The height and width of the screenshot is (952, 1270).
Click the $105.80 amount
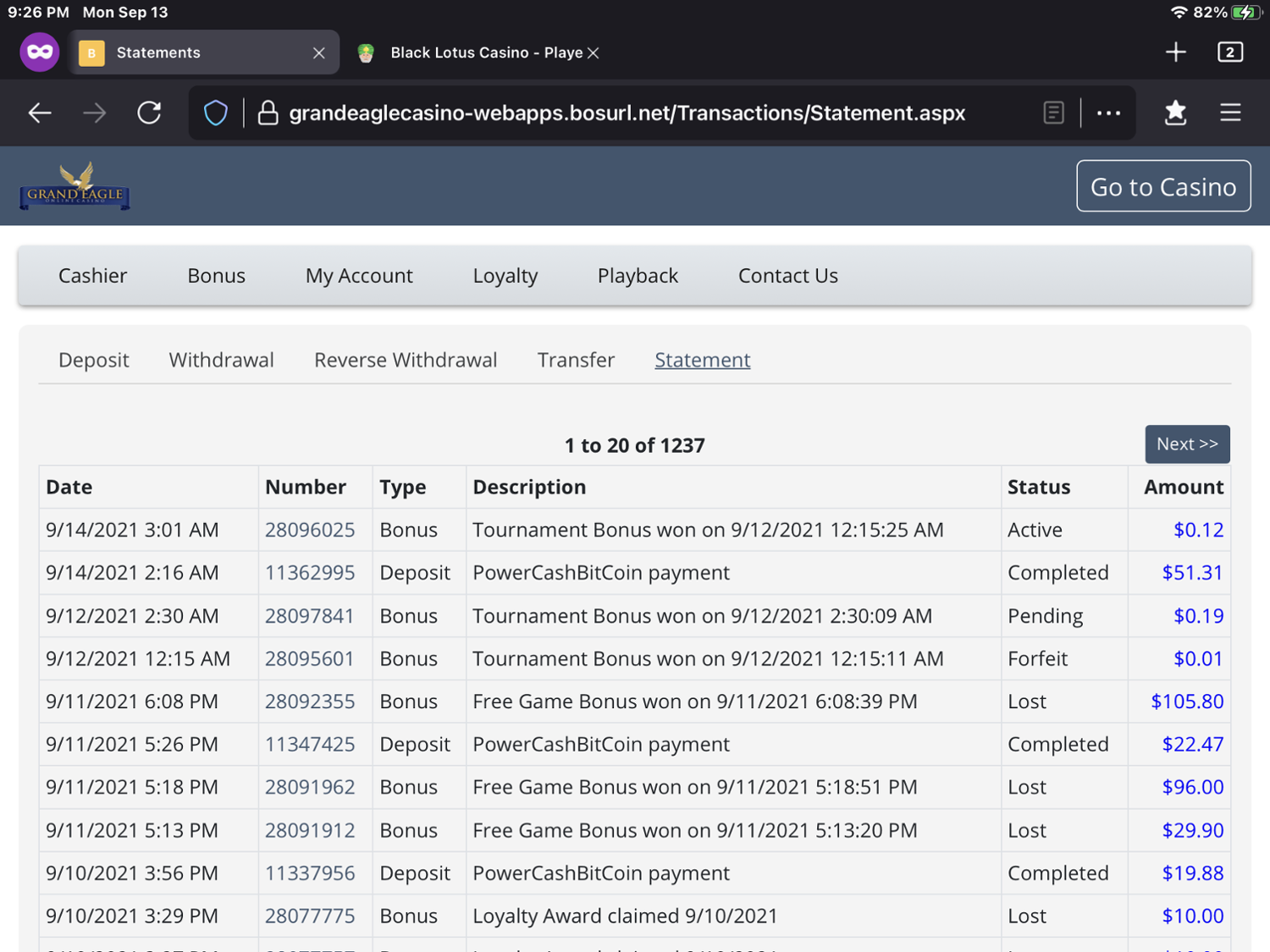coord(1187,702)
